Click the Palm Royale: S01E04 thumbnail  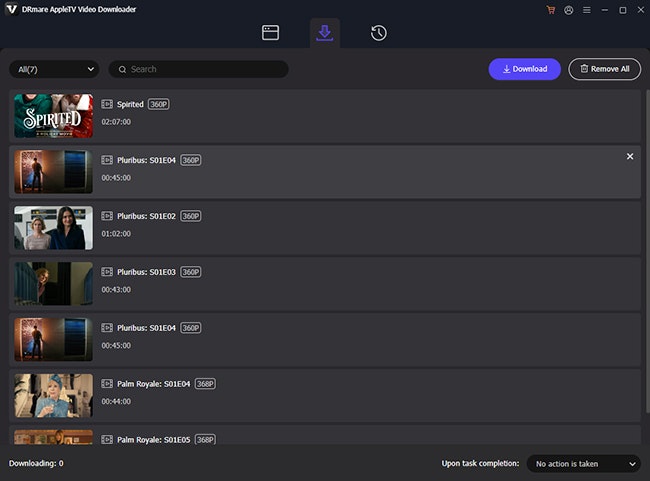click(x=53, y=396)
